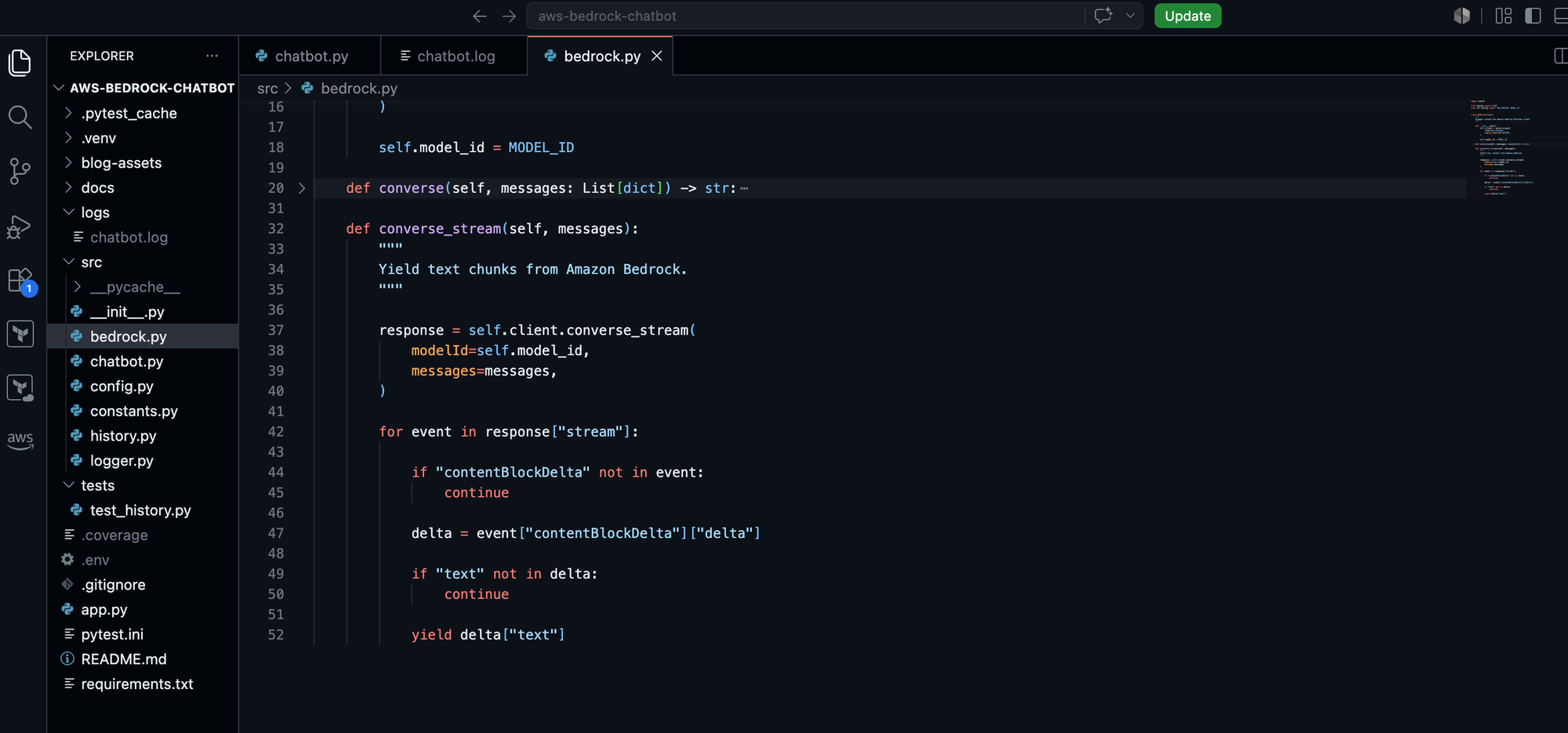Open README.md file

(x=143, y=659)
